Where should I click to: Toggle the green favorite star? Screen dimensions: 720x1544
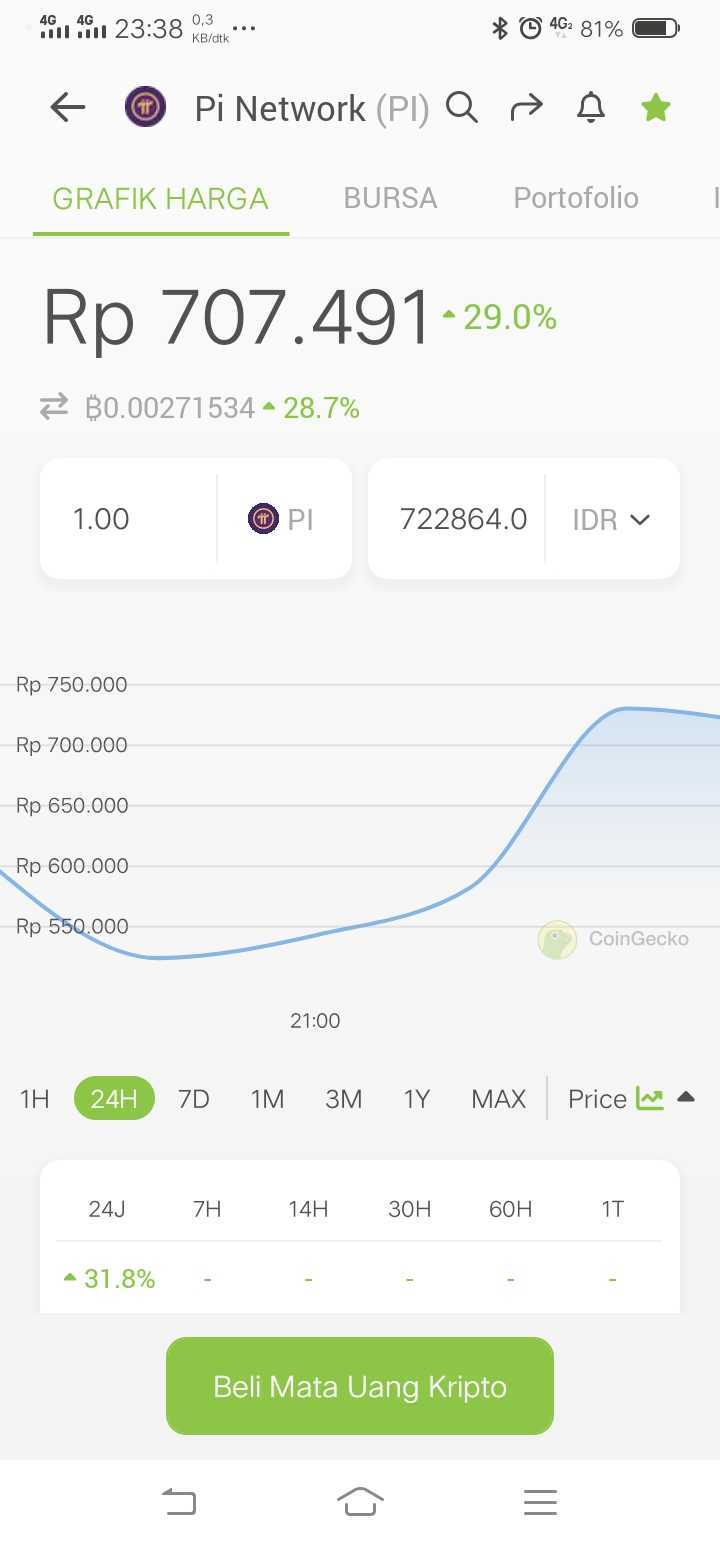[x=655, y=107]
